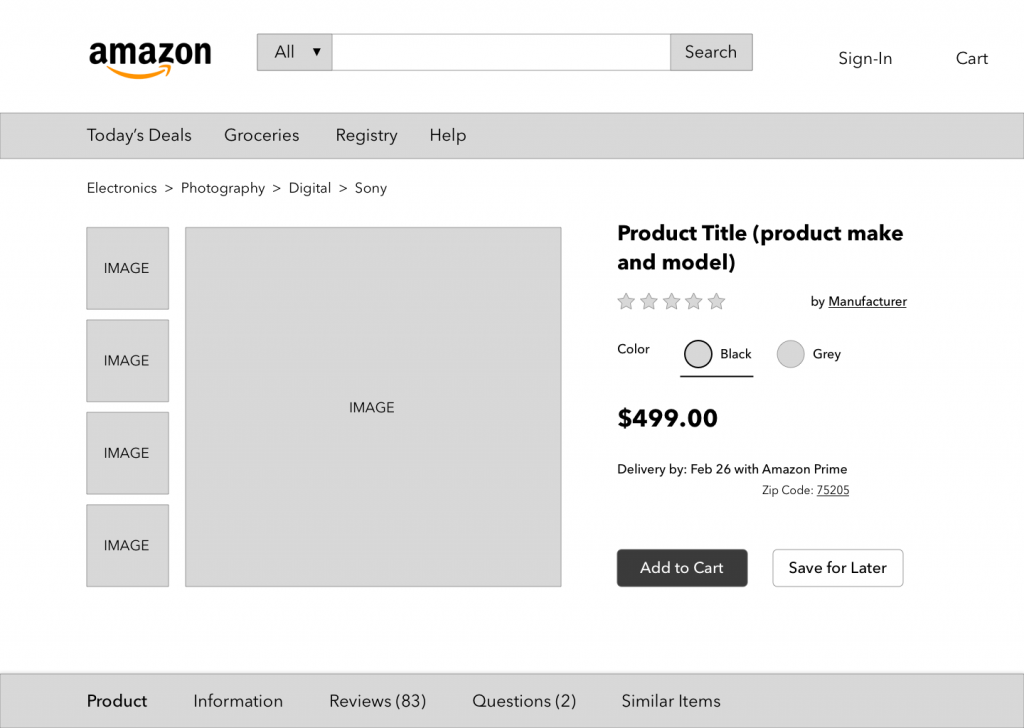1024x728 pixels.
Task: Click the 75205 zip code link
Action: 832,490
